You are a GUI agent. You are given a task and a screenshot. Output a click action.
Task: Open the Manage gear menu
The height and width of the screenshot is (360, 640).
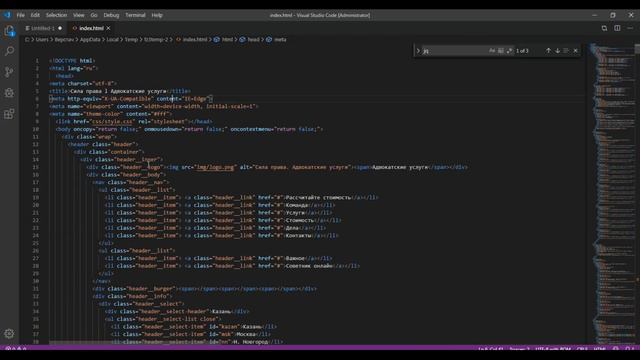click(x=9, y=333)
